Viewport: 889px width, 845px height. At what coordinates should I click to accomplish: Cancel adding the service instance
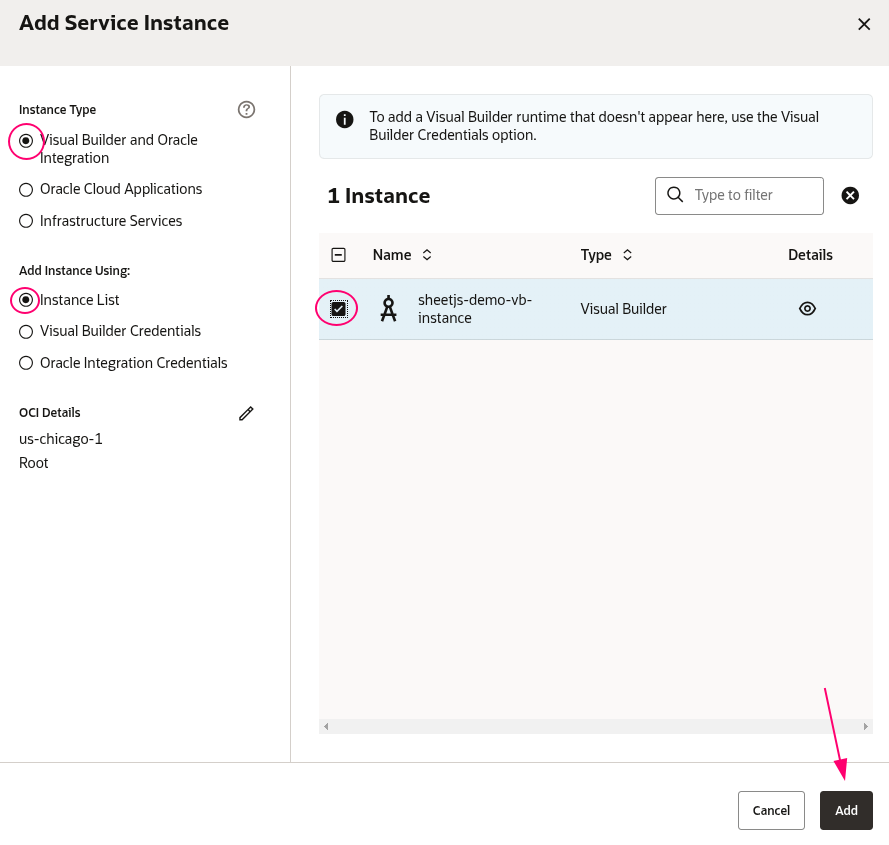(x=771, y=810)
